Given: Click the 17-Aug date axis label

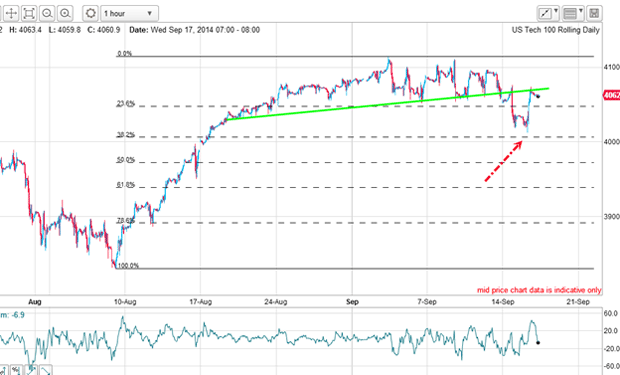Looking at the screenshot, I should pos(200,302).
